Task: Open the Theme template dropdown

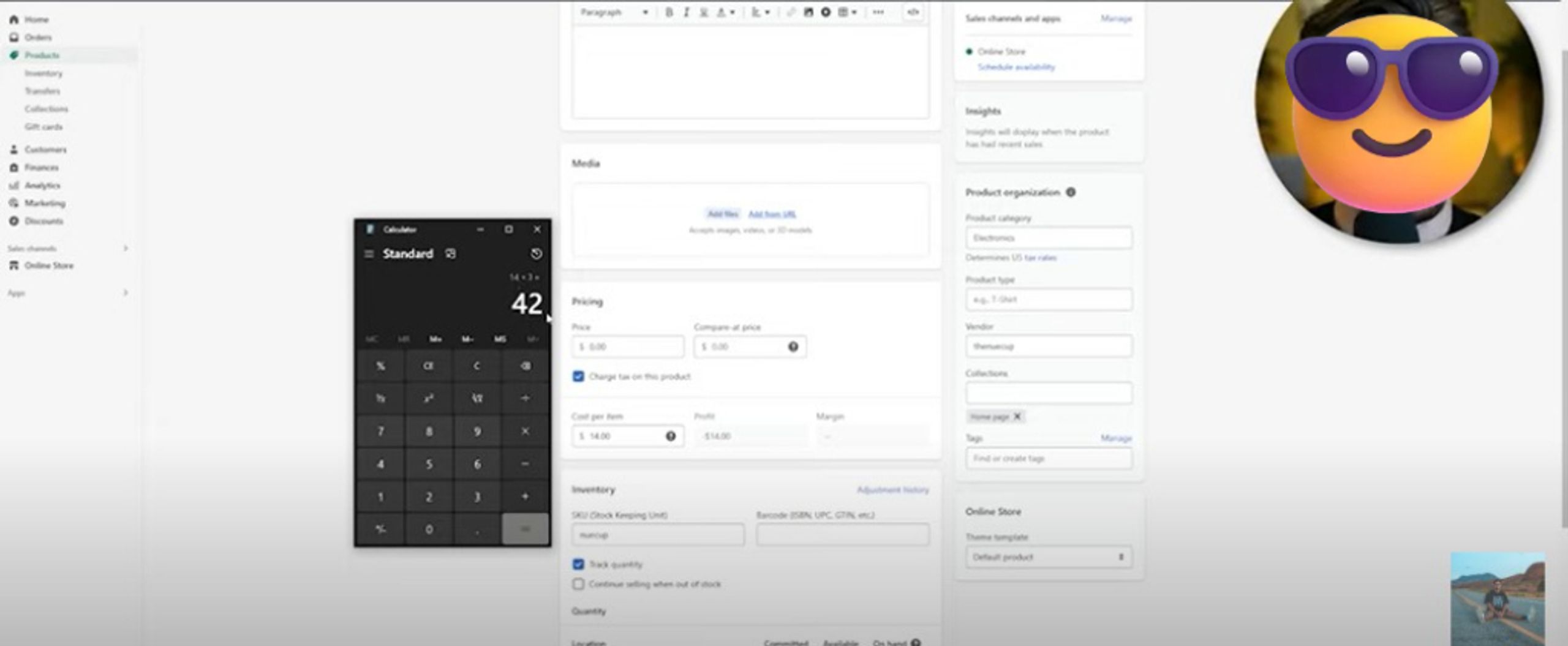Action: click(x=1049, y=557)
